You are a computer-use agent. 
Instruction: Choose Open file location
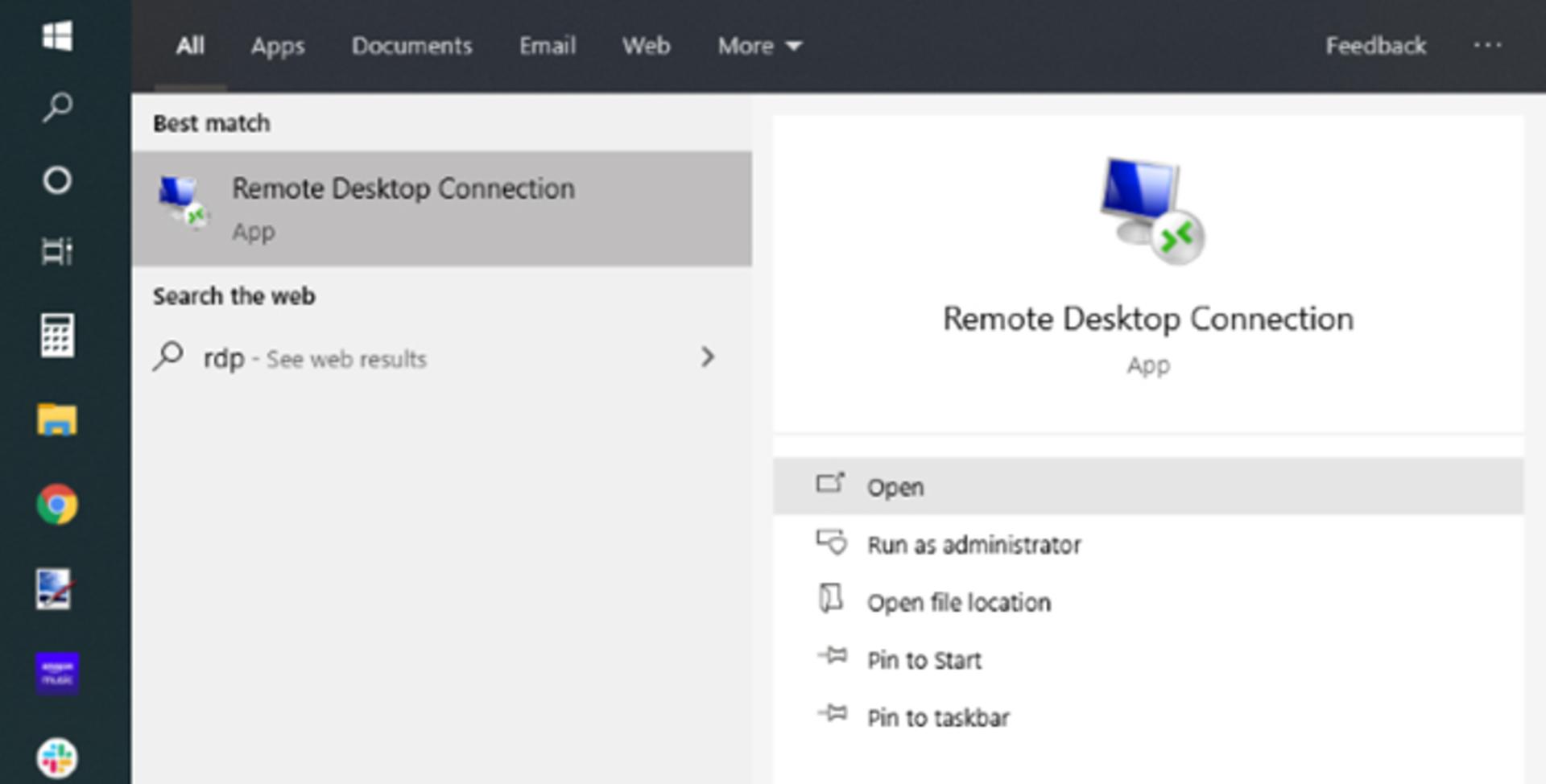coord(1148,603)
